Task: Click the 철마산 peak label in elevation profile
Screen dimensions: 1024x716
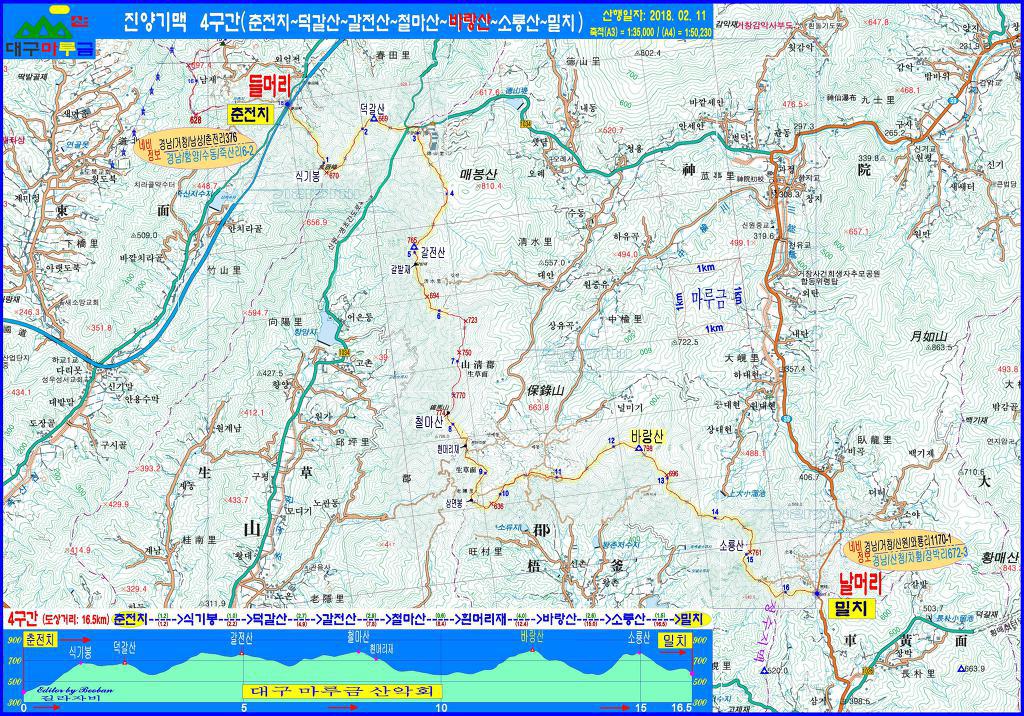Action: pyautogui.click(x=359, y=637)
